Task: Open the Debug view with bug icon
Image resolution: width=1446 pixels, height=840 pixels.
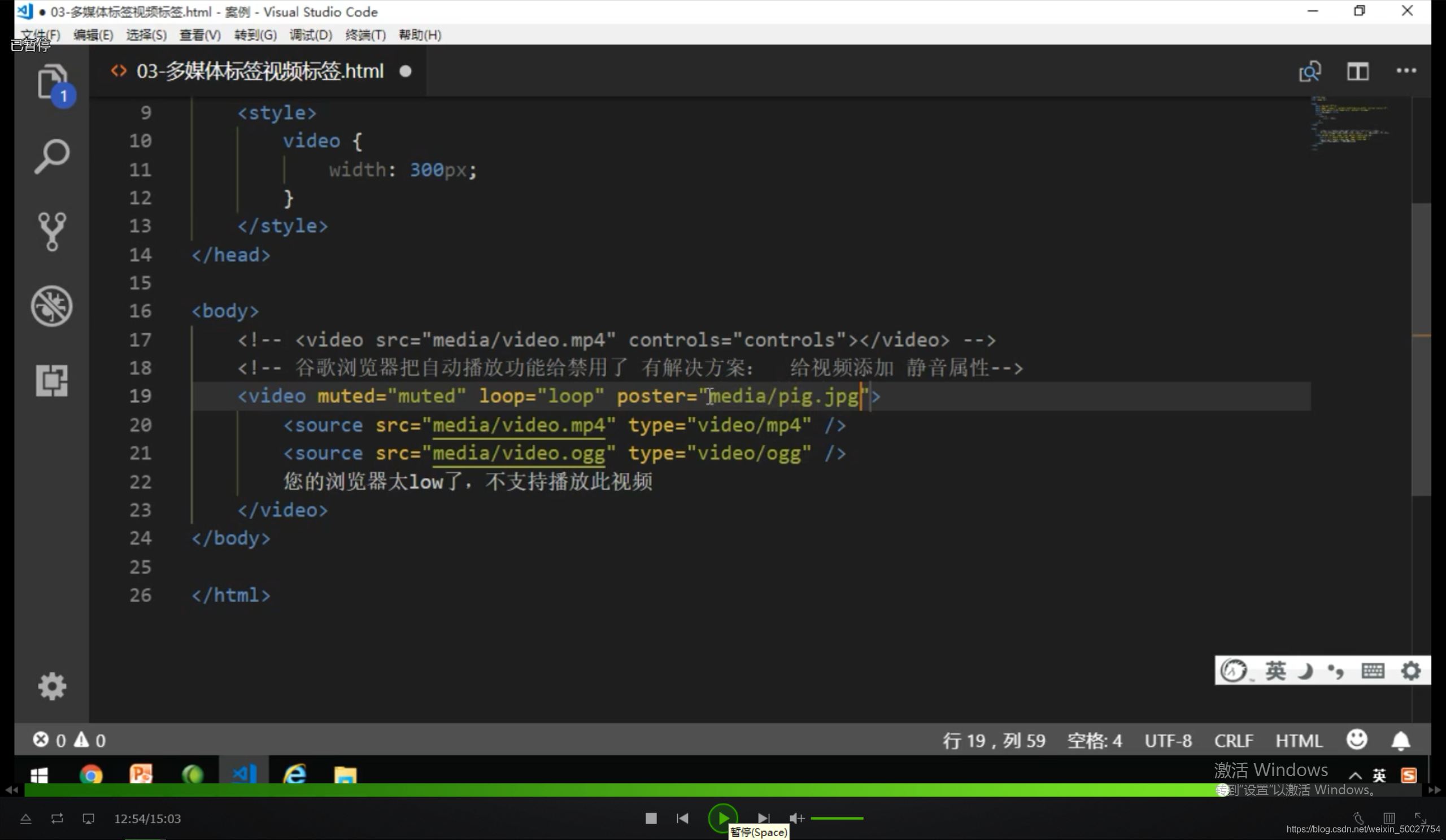Action: click(x=51, y=306)
